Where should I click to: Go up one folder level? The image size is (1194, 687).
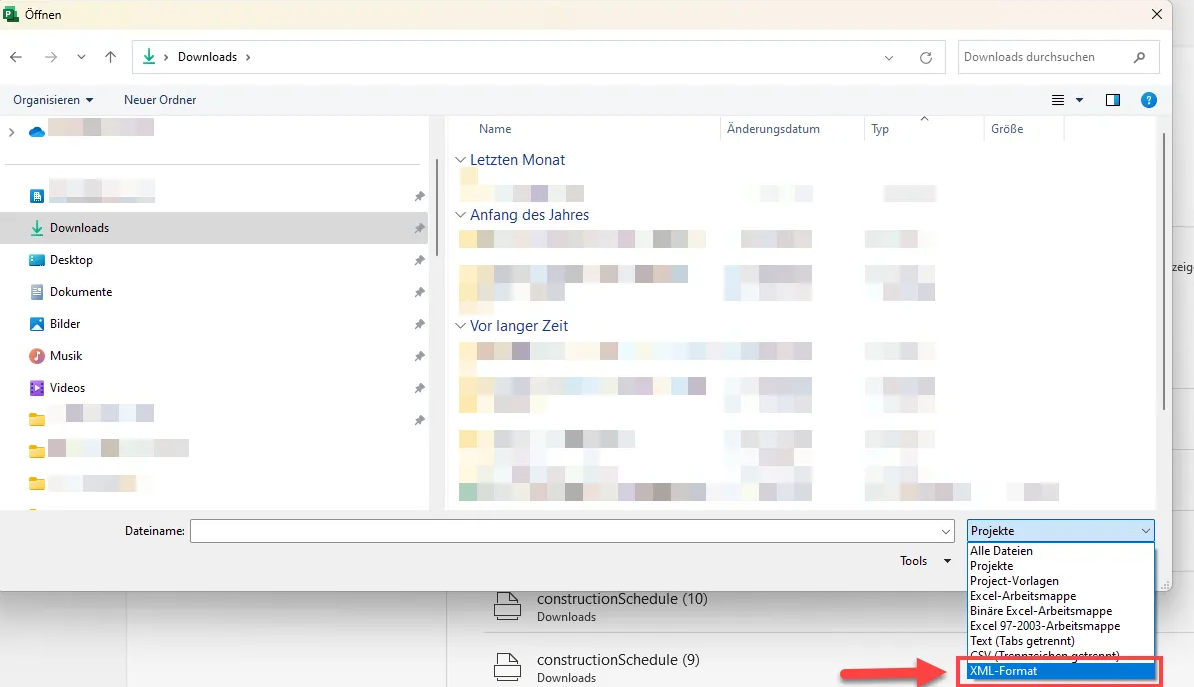tap(111, 57)
